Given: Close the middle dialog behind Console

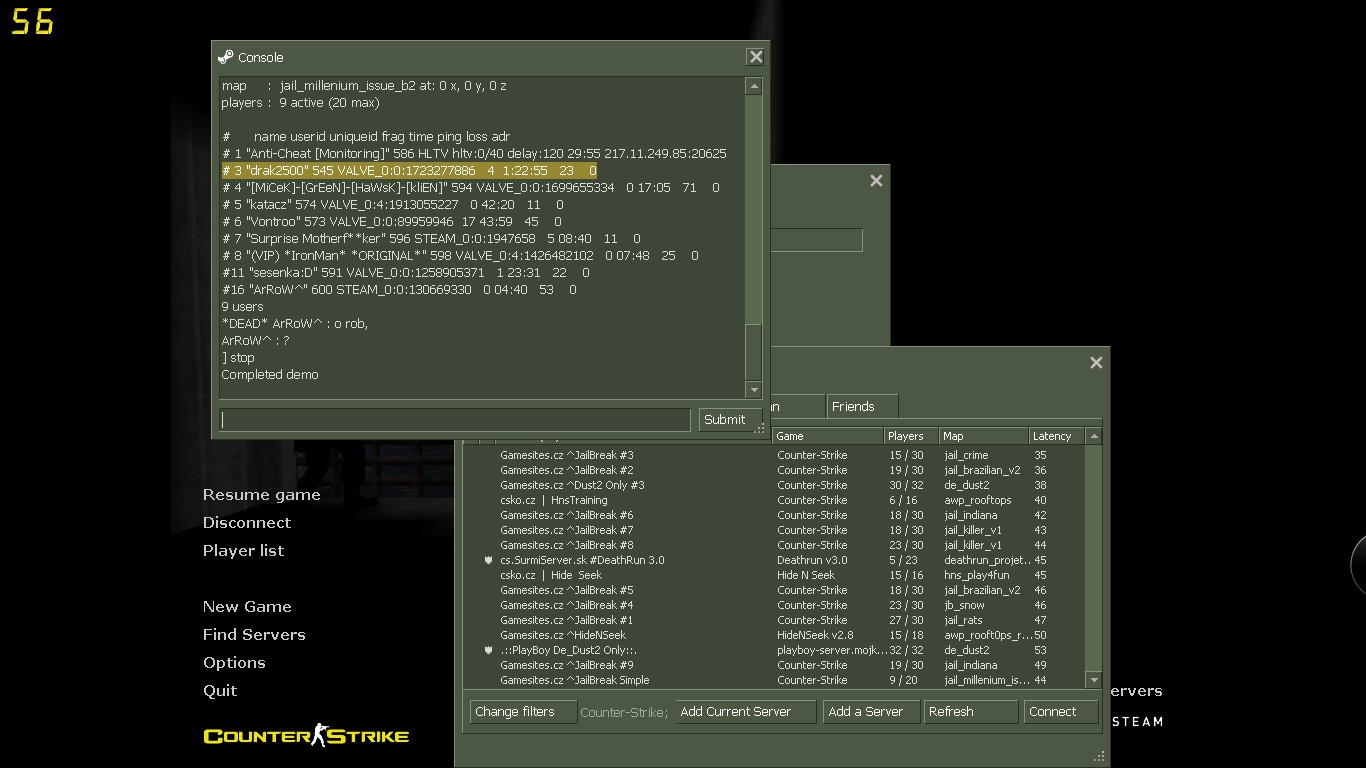Looking at the screenshot, I should point(876,181).
